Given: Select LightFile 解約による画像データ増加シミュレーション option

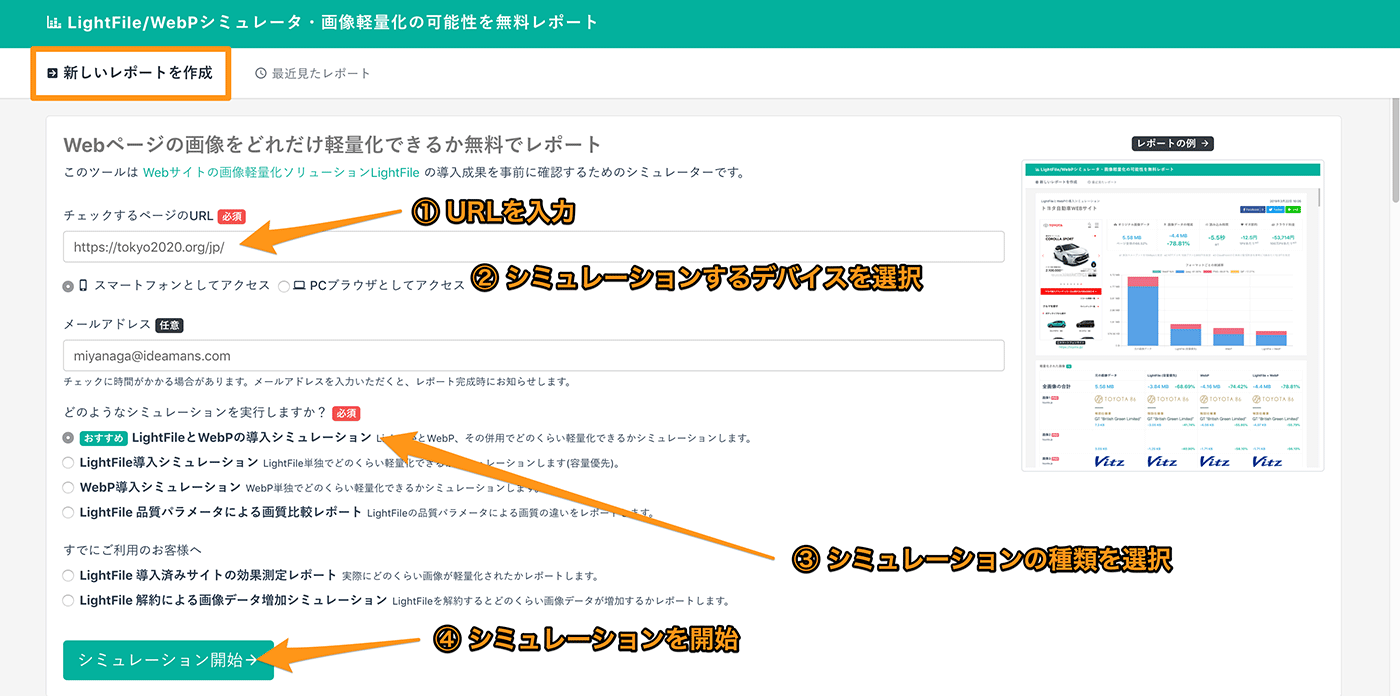Looking at the screenshot, I should (68, 600).
